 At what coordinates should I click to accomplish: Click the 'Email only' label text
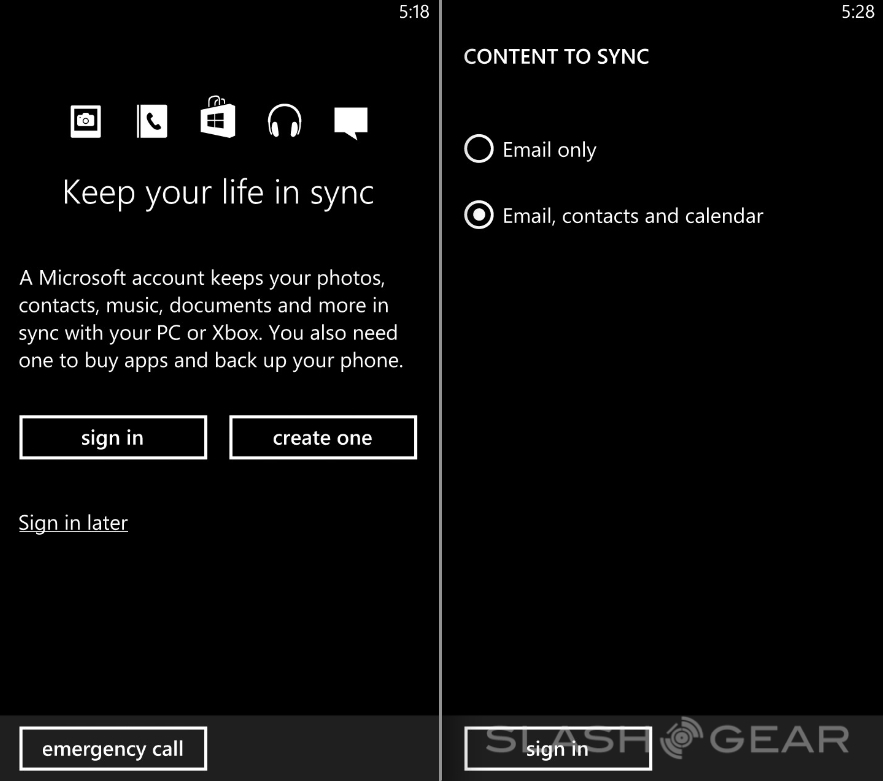549,150
